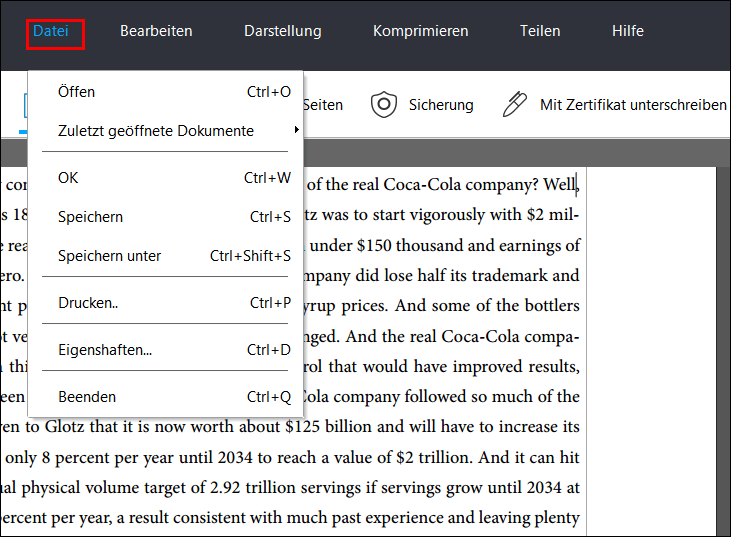The width and height of the screenshot is (731, 537).
Task: Choose Speichern from the file menu
Action: [x=166, y=217]
